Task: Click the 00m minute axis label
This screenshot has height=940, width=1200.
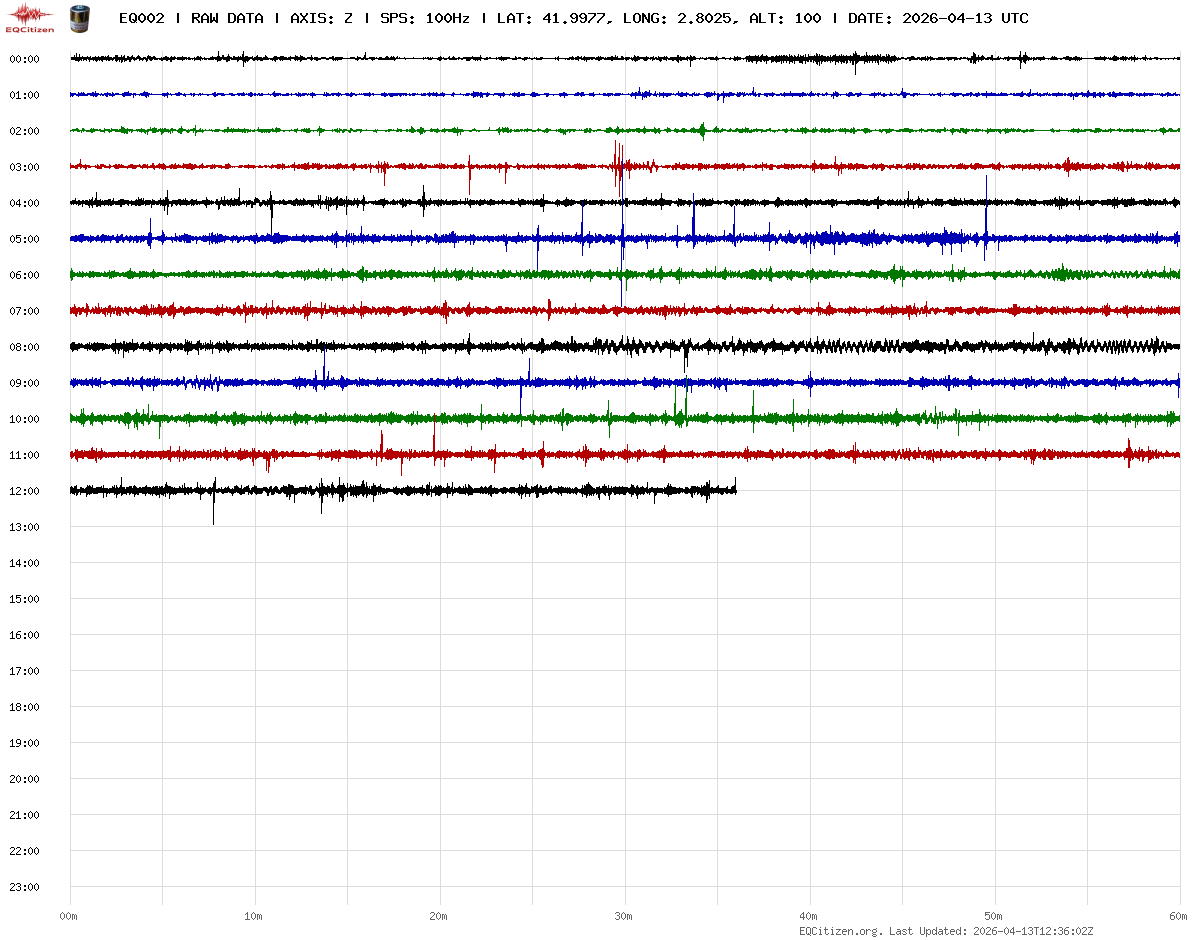Action: (x=69, y=916)
